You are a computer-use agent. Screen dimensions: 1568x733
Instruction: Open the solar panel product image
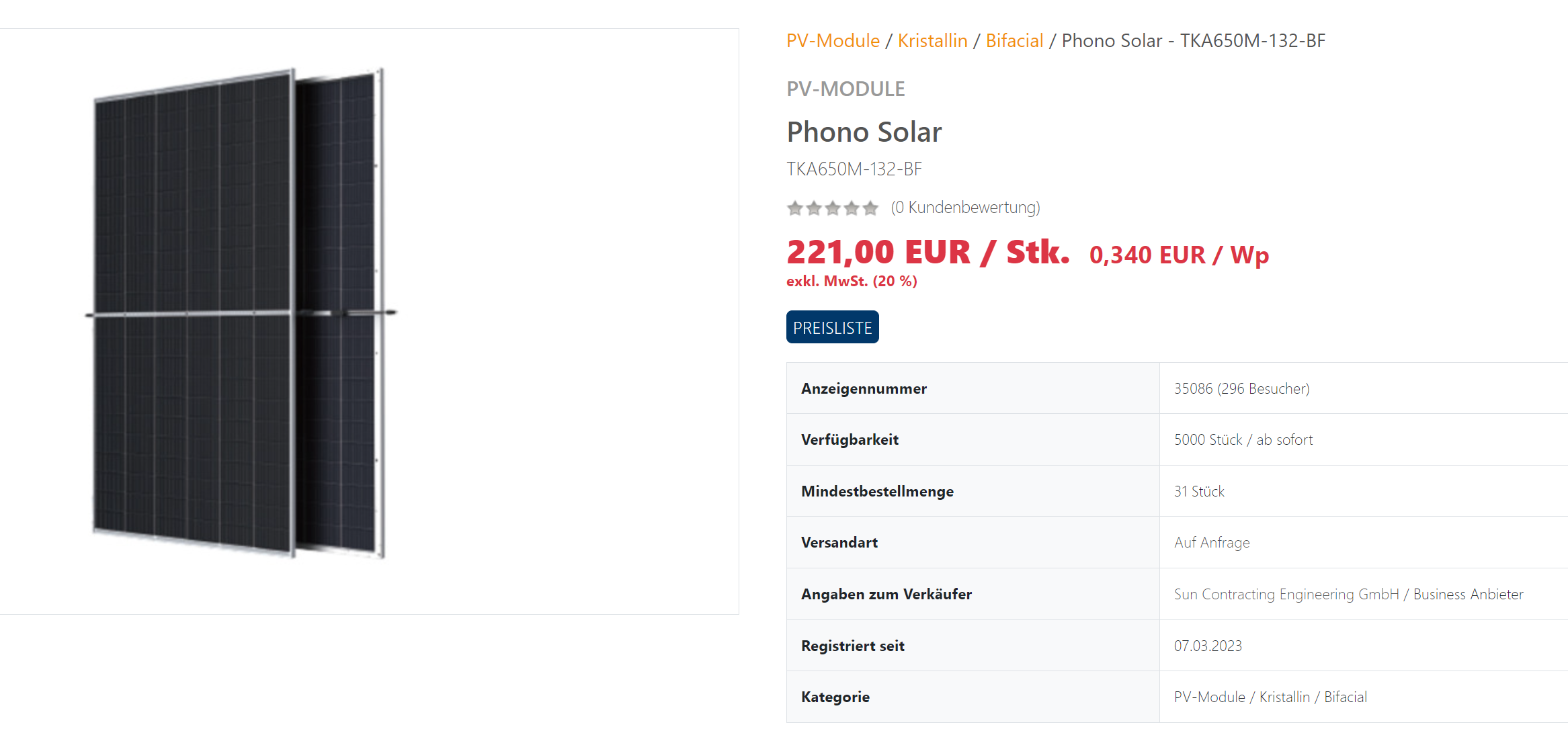(x=242, y=313)
